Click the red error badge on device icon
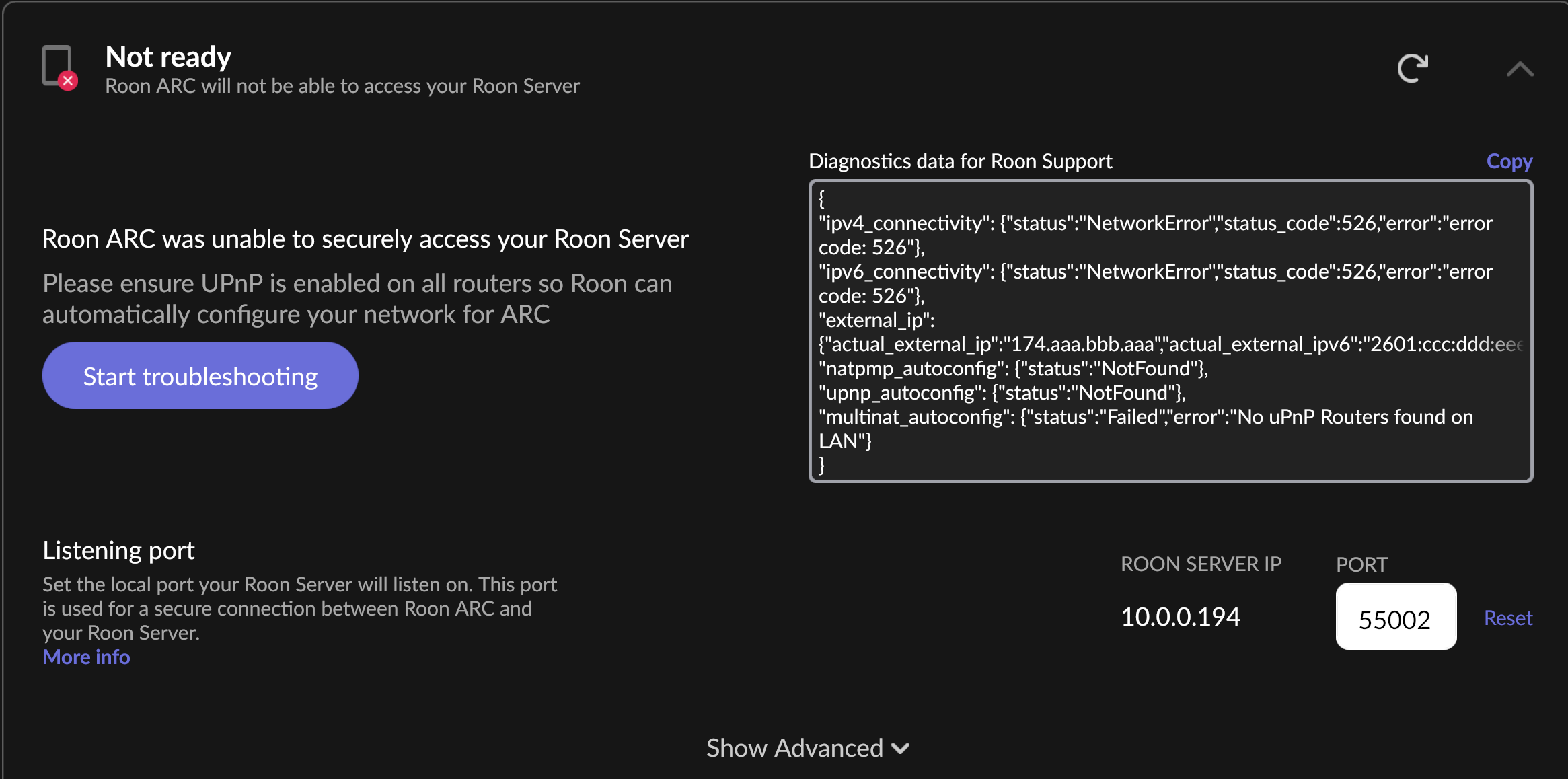 tap(68, 81)
